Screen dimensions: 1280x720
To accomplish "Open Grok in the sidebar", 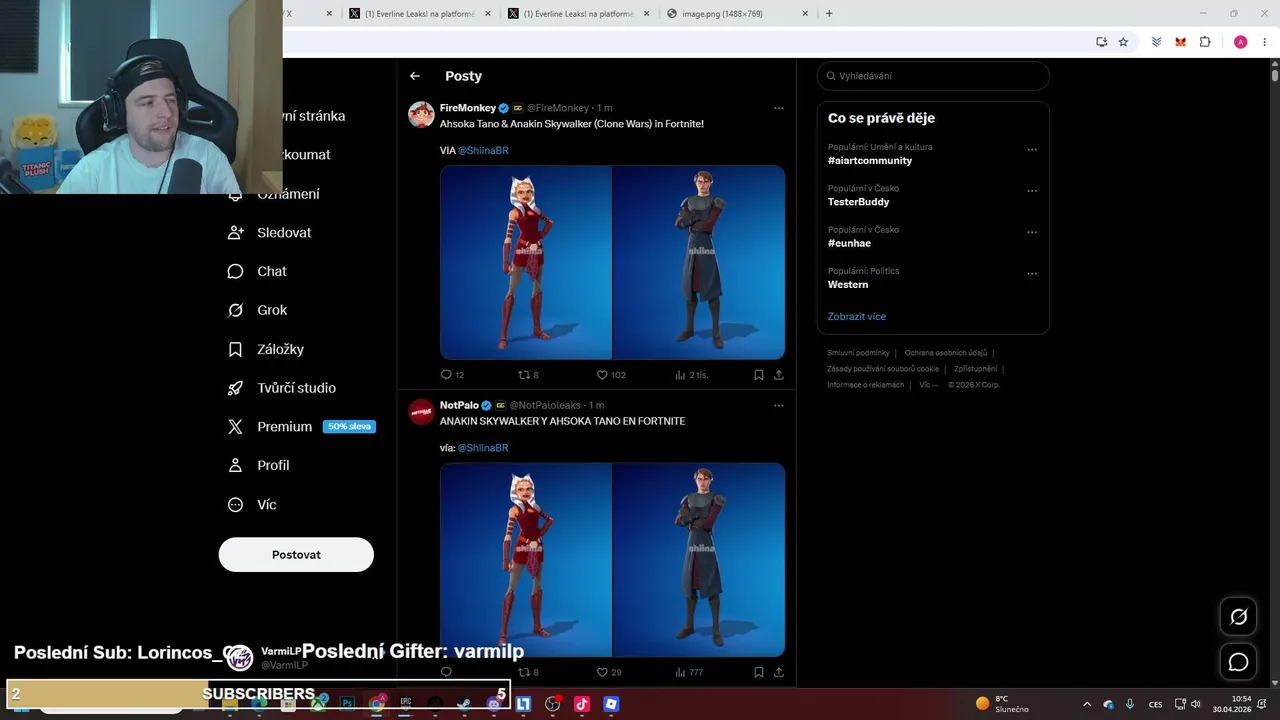I will point(257,310).
